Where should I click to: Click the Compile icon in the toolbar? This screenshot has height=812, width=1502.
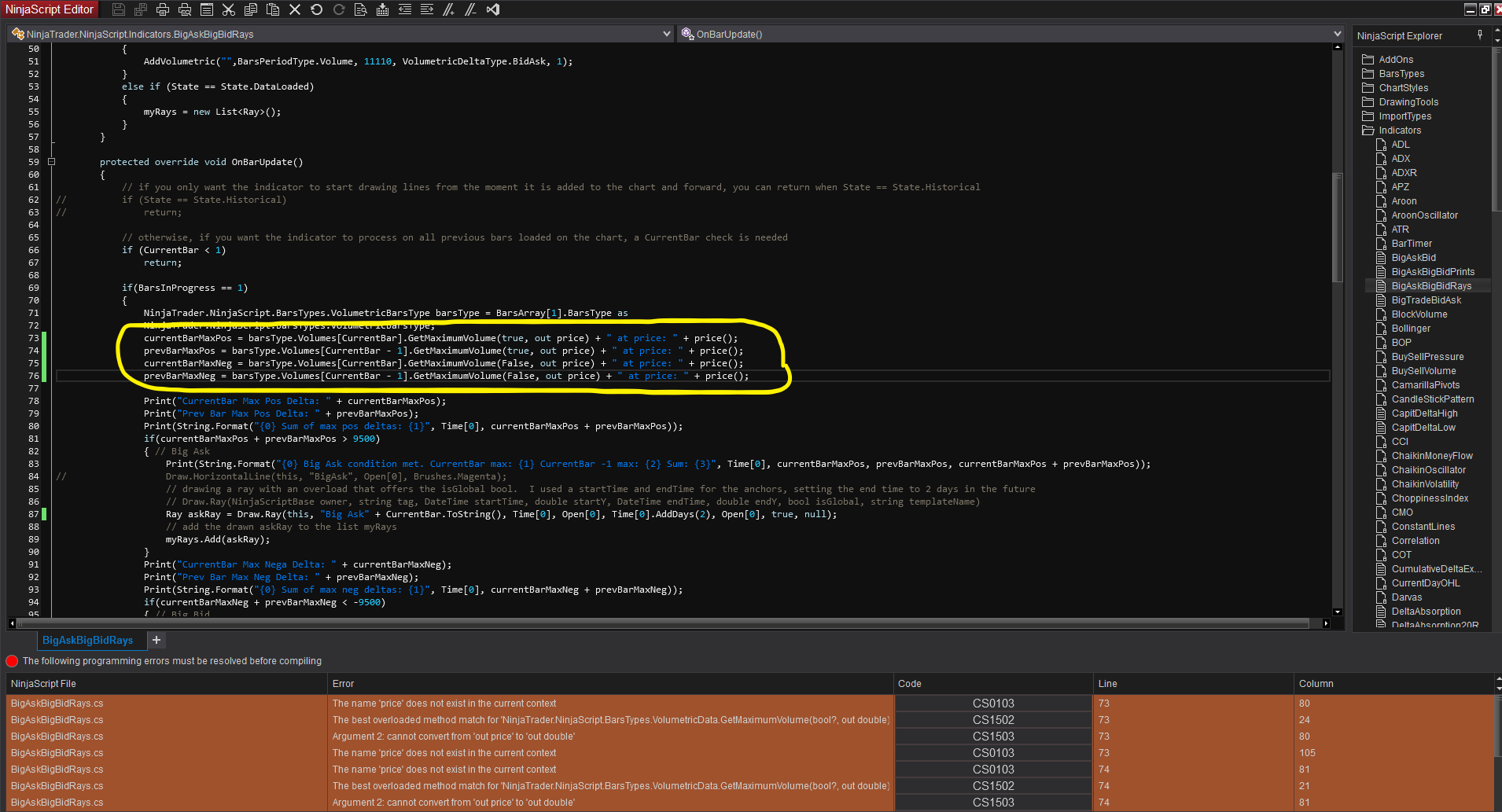[x=383, y=9]
